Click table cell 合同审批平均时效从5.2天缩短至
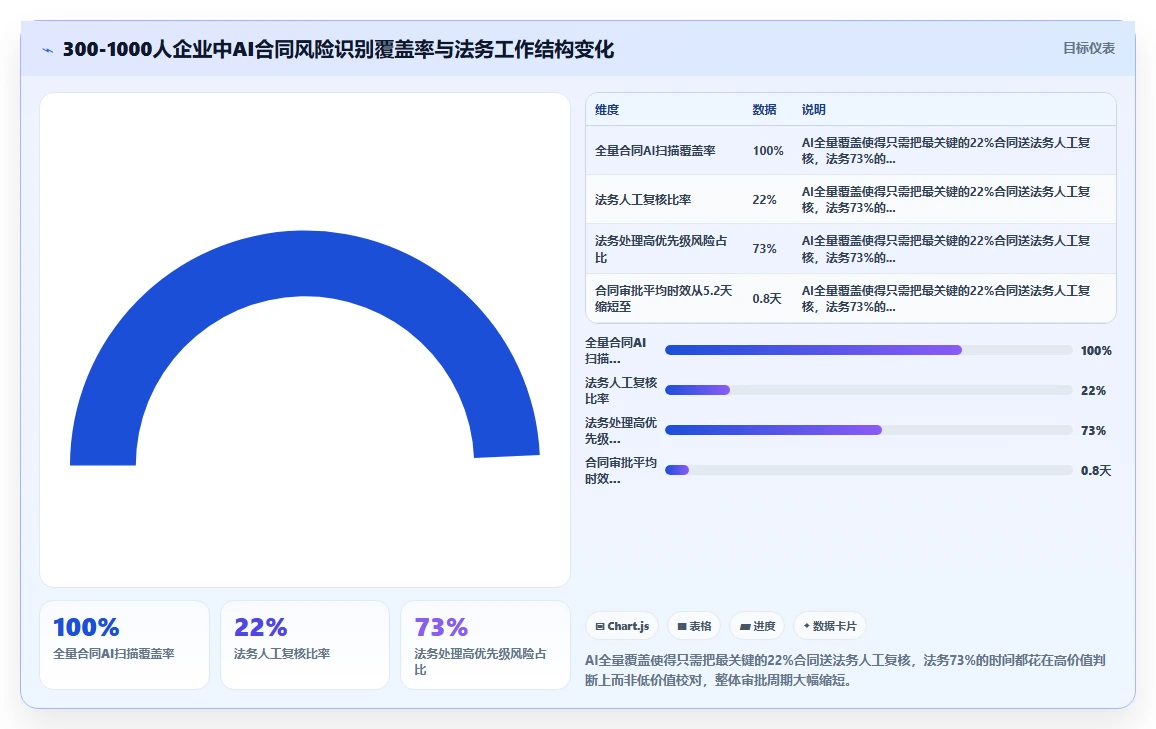Viewport: 1156px width, 729px height. (664, 299)
